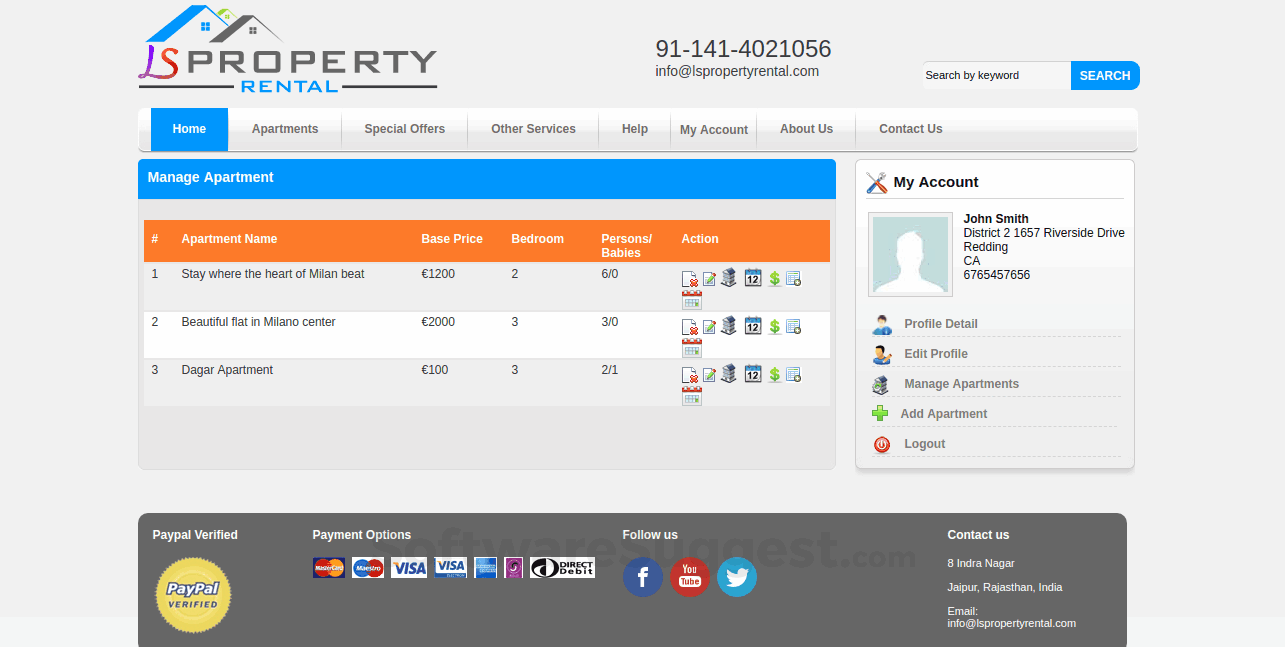Image resolution: width=1285 pixels, height=647 pixels.
Task: Click 'Dagar Apartment' name cell
Action: point(227,370)
